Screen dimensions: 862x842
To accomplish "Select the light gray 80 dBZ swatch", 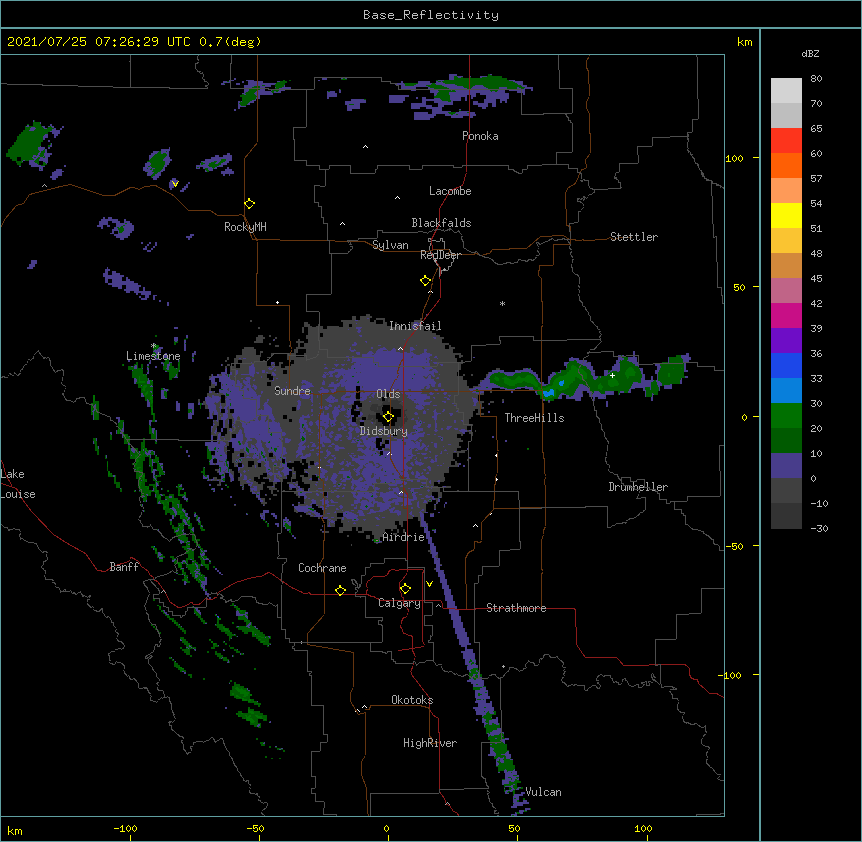I will pyautogui.click(x=786, y=91).
